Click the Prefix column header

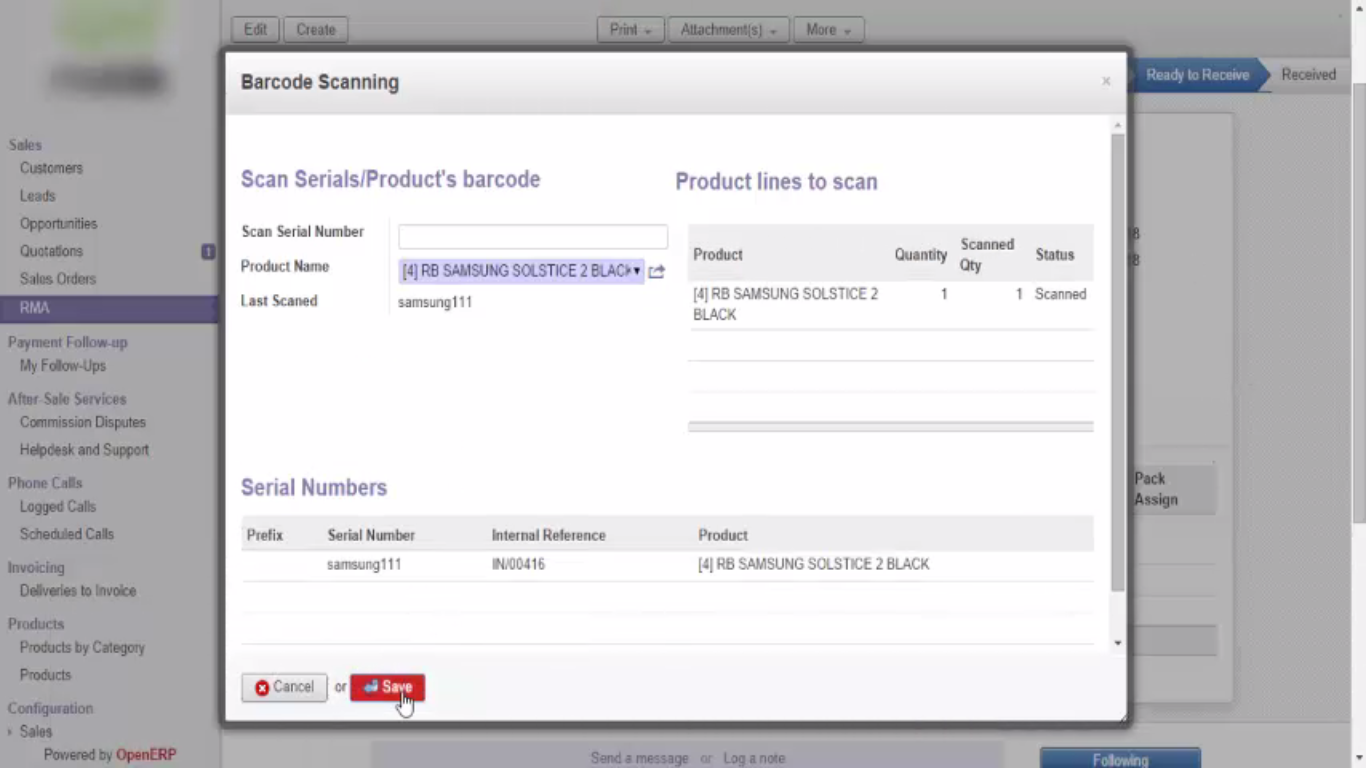[265, 535]
